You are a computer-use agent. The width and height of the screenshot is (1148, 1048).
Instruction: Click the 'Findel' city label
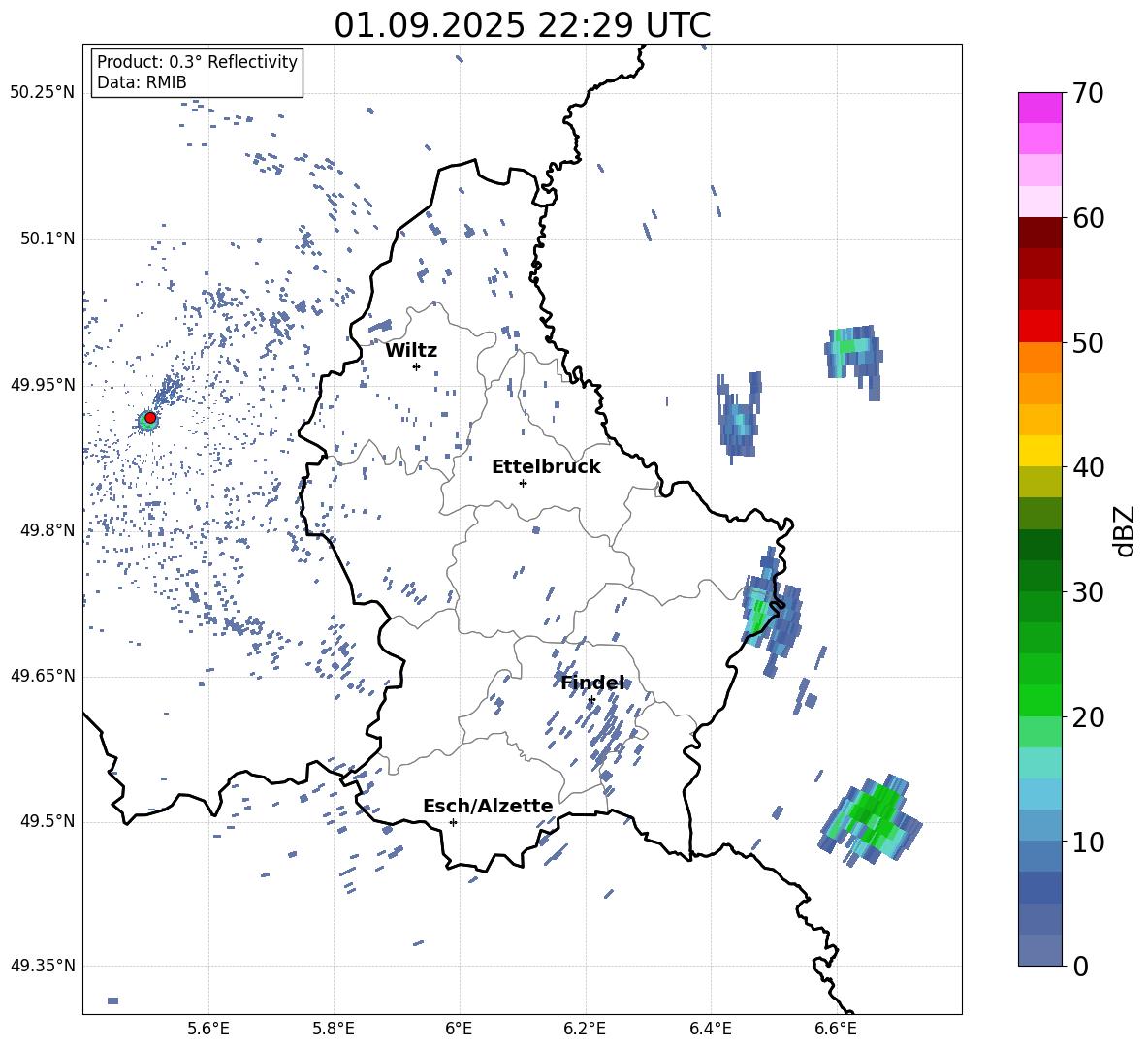593,683
